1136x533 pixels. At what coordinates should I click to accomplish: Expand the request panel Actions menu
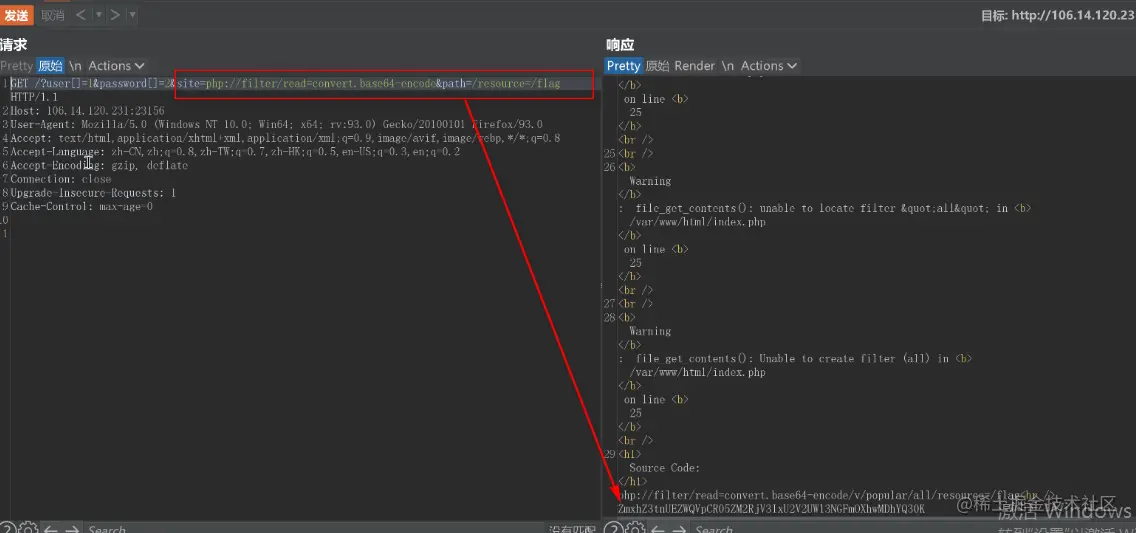[x=117, y=66]
